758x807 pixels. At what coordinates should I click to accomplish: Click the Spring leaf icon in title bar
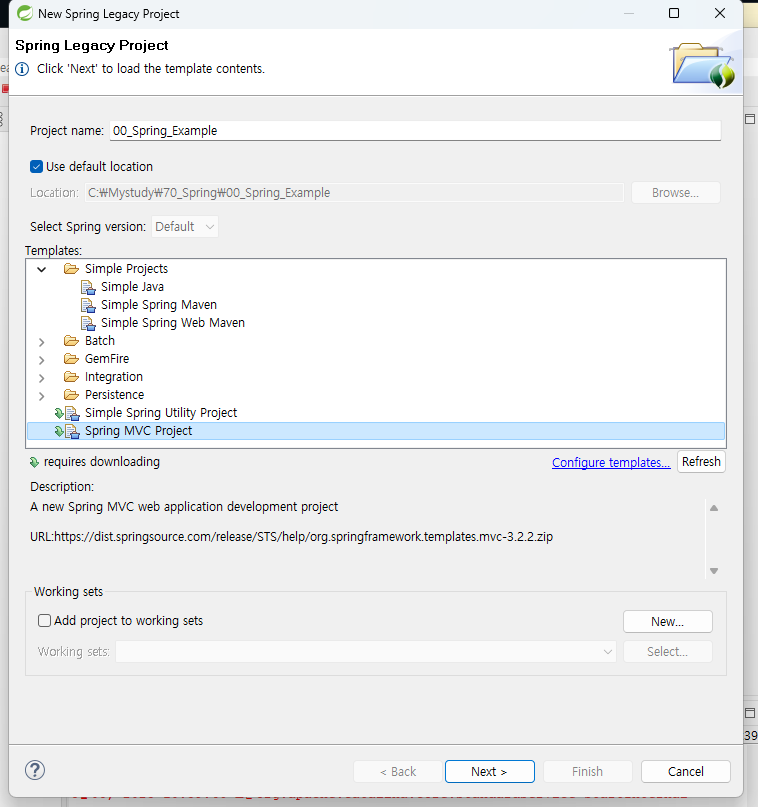24,13
